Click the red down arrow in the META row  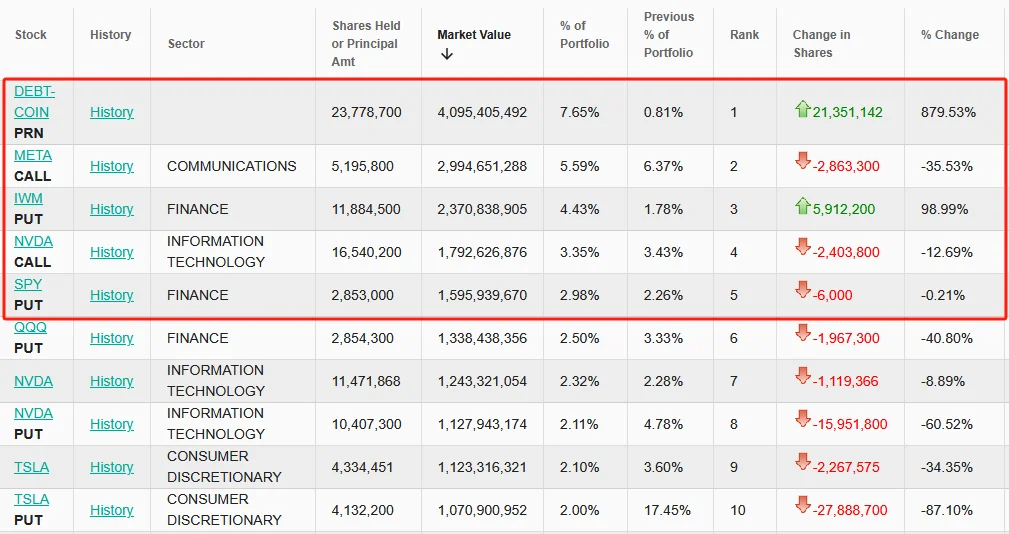coord(801,162)
